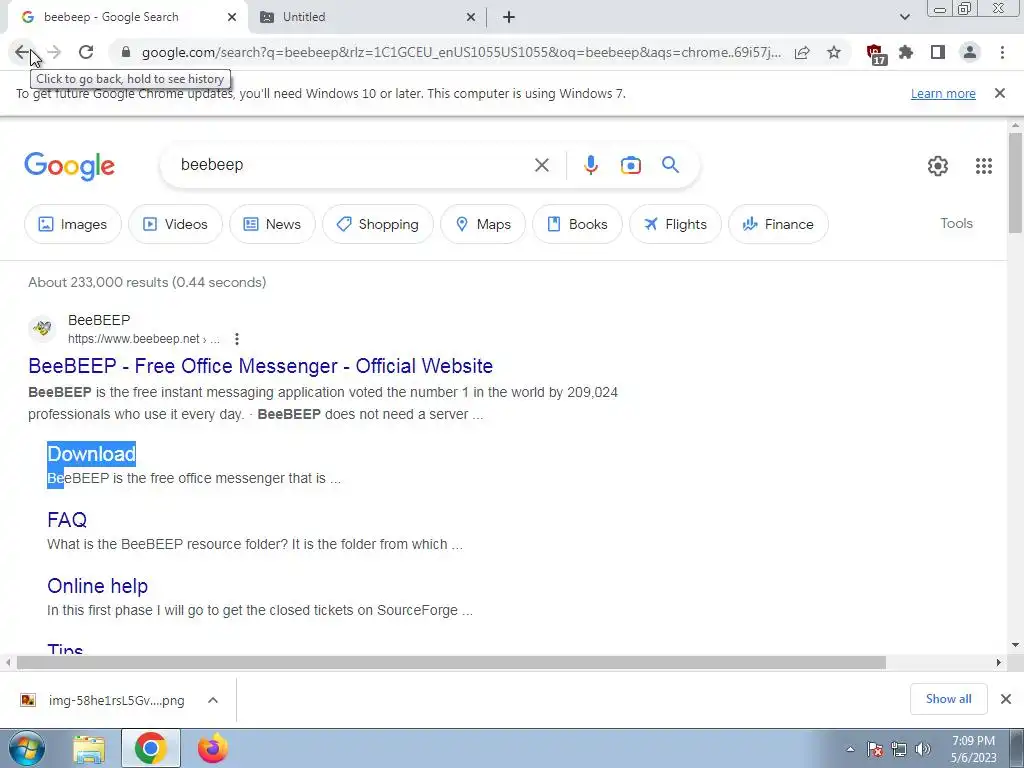The height and width of the screenshot is (768, 1024).
Task: Click the taskbar clock showing 7:09 PM
Action: tap(973, 749)
